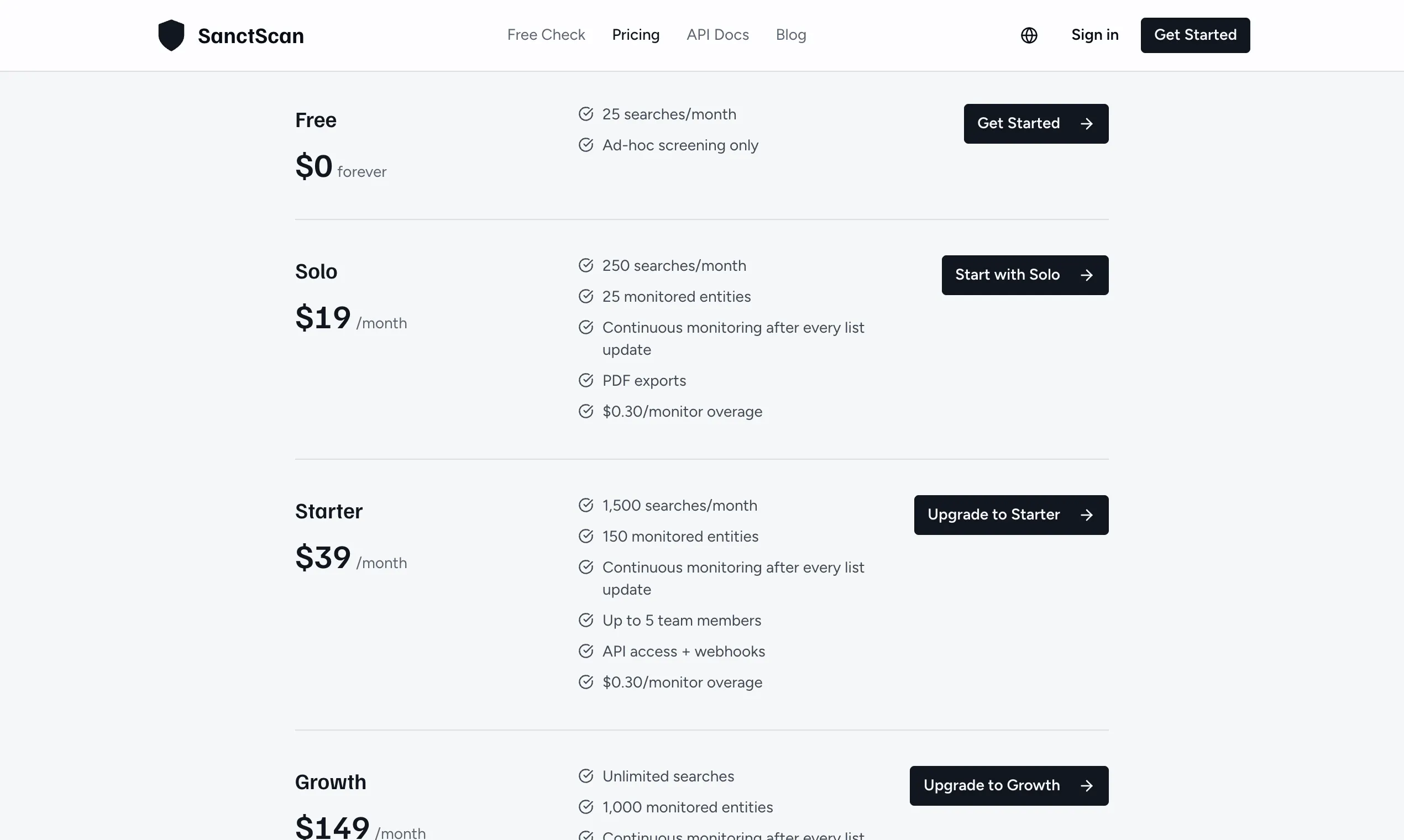
Task: Open the language globe selector
Action: pyautogui.click(x=1029, y=35)
